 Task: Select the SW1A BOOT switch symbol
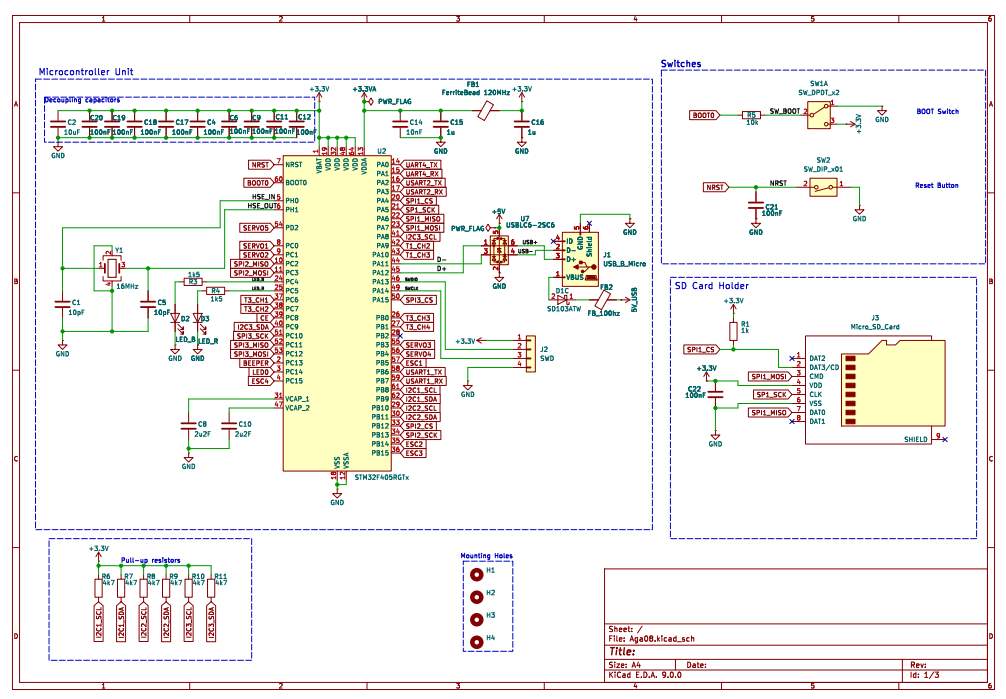(x=820, y=116)
